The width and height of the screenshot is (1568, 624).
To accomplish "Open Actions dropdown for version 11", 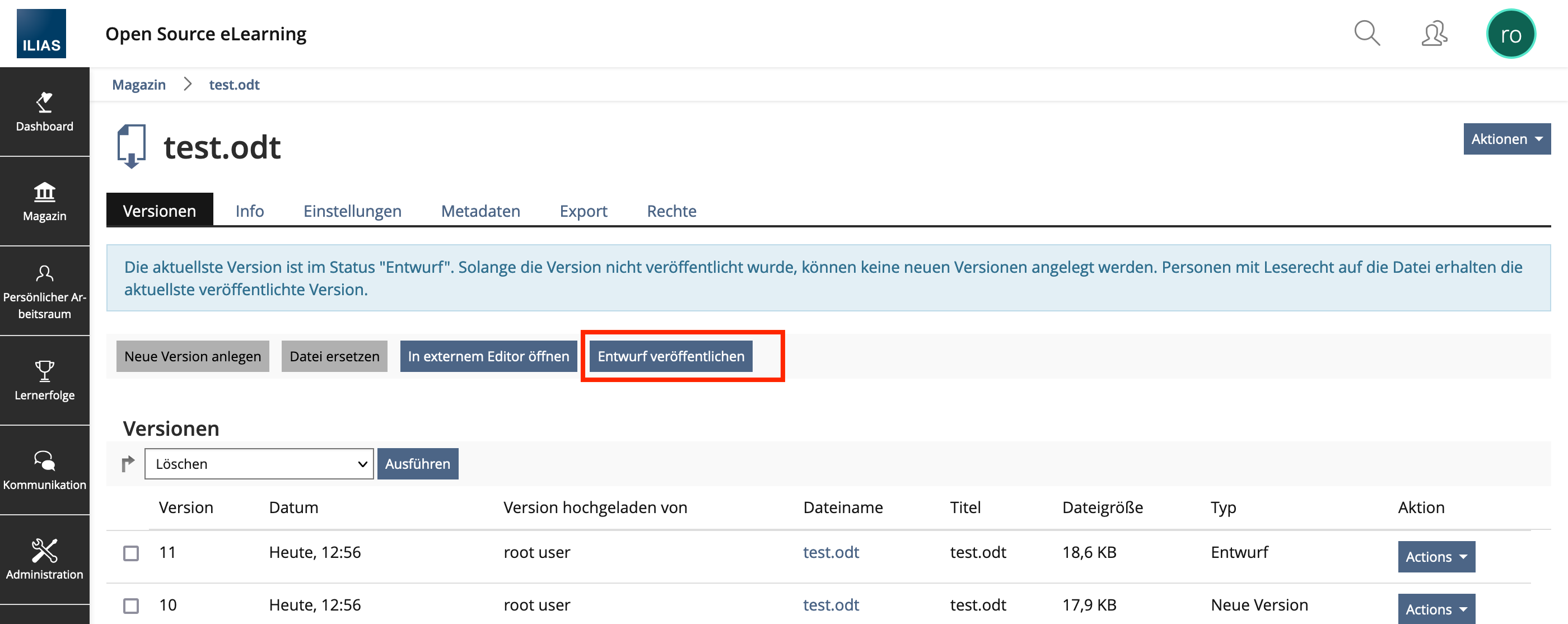I will 1435,556.
